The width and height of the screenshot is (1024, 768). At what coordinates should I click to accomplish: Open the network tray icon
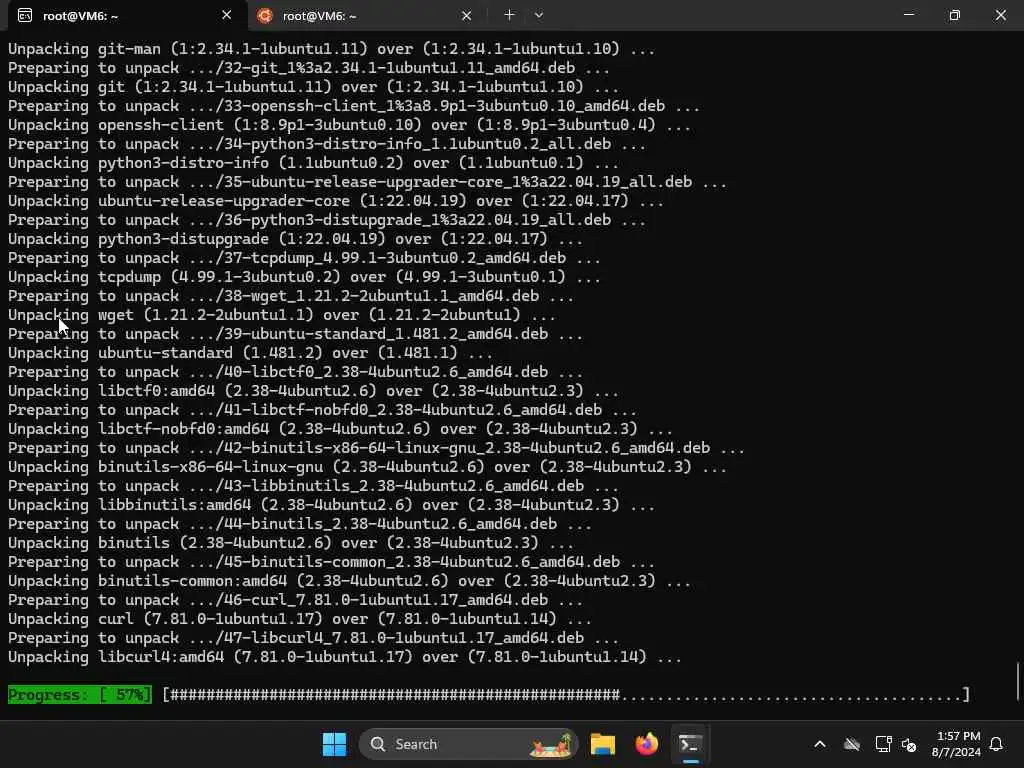coord(883,744)
